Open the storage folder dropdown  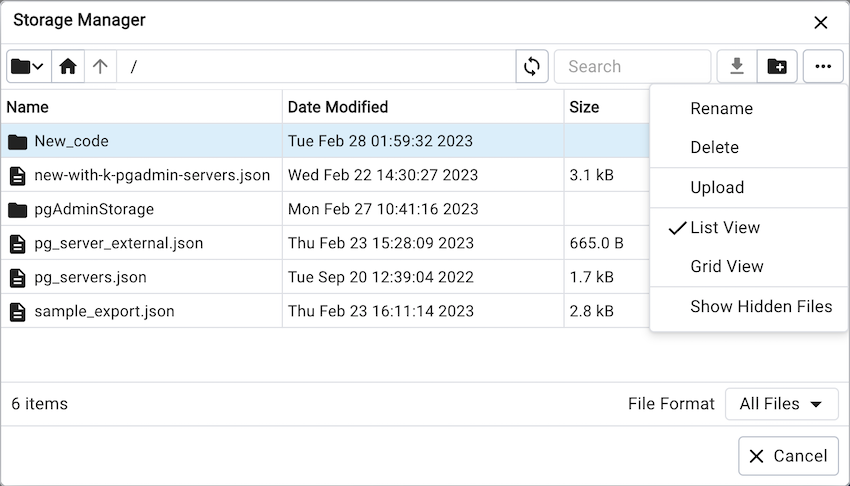click(27, 67)
